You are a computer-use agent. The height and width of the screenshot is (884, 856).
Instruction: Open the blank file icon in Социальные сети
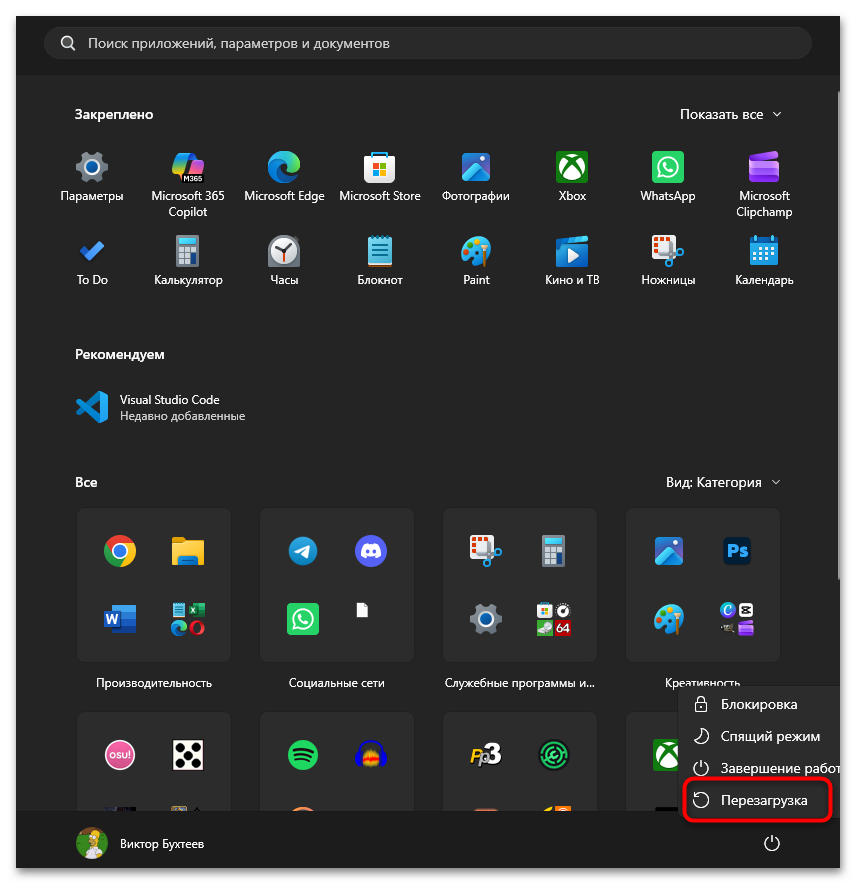362,610
